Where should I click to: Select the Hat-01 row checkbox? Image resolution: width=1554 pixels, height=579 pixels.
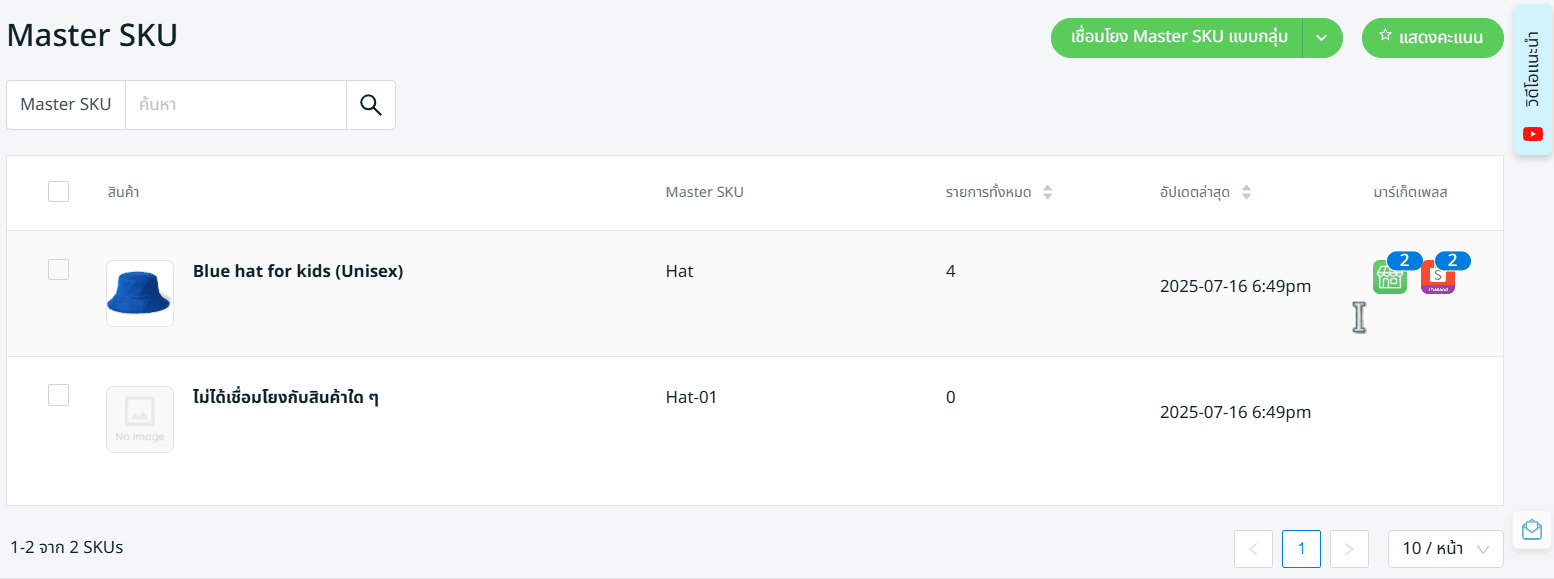click(x=59, y=395)
